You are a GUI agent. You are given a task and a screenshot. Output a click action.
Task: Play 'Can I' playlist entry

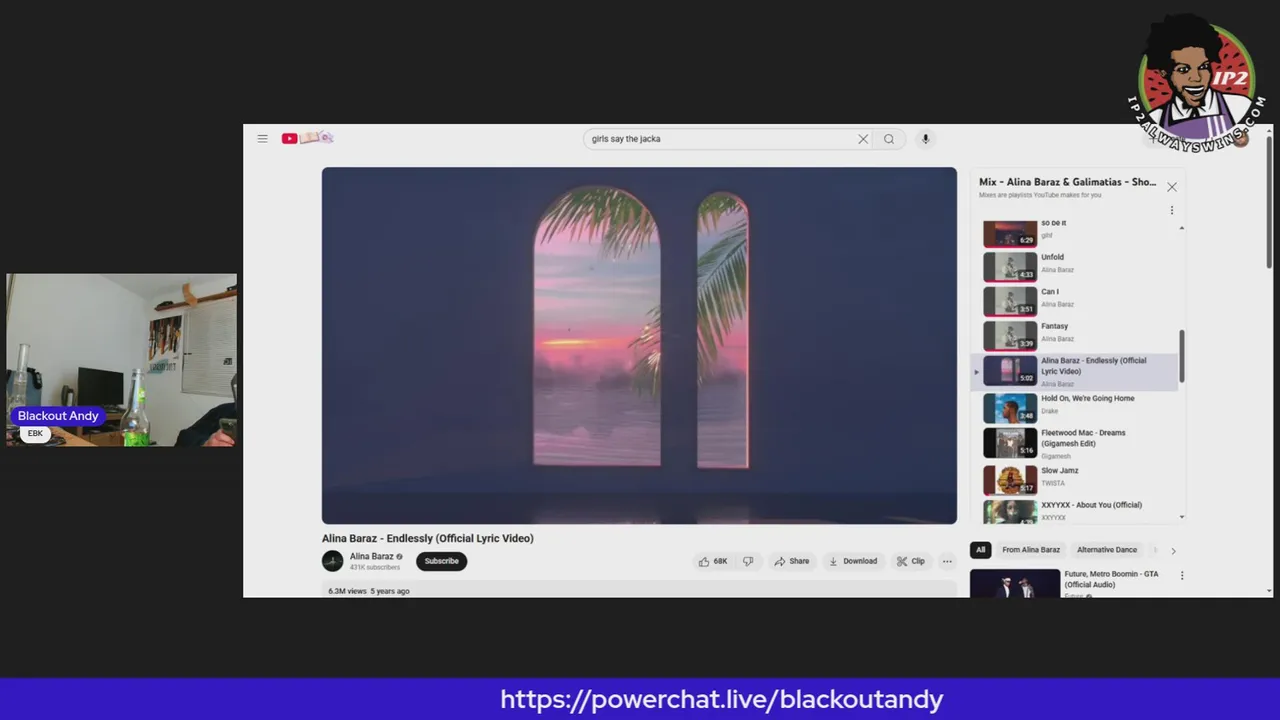(x=1075, y=300)
